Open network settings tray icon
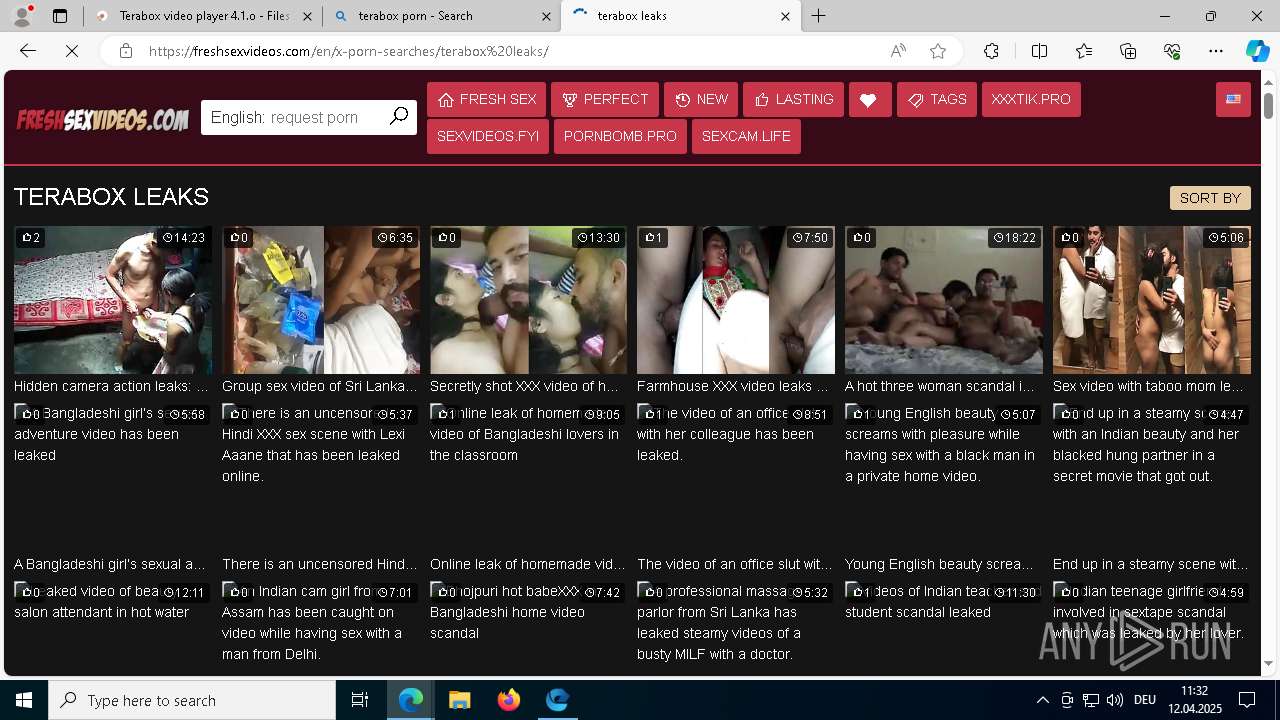1280x720 pixels. tap(1091, 700)
